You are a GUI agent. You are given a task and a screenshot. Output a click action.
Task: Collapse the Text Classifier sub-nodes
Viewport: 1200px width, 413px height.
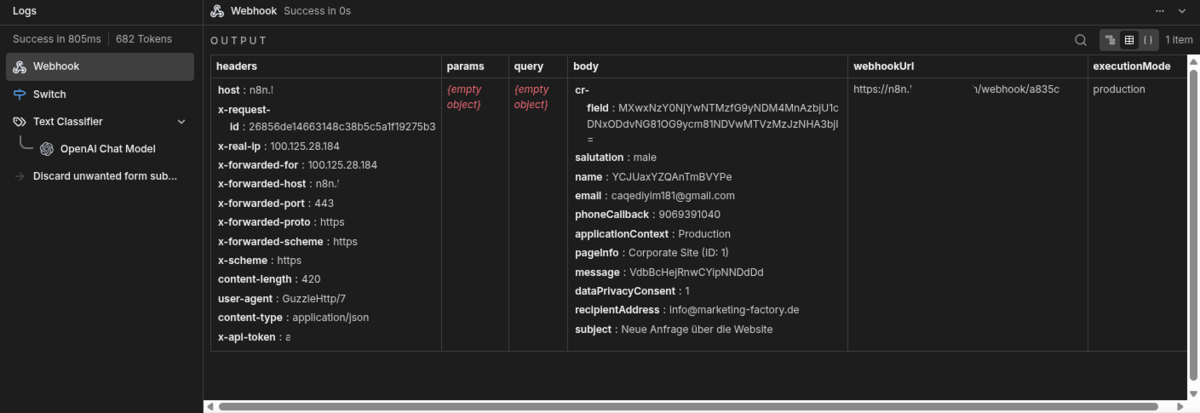181,122
